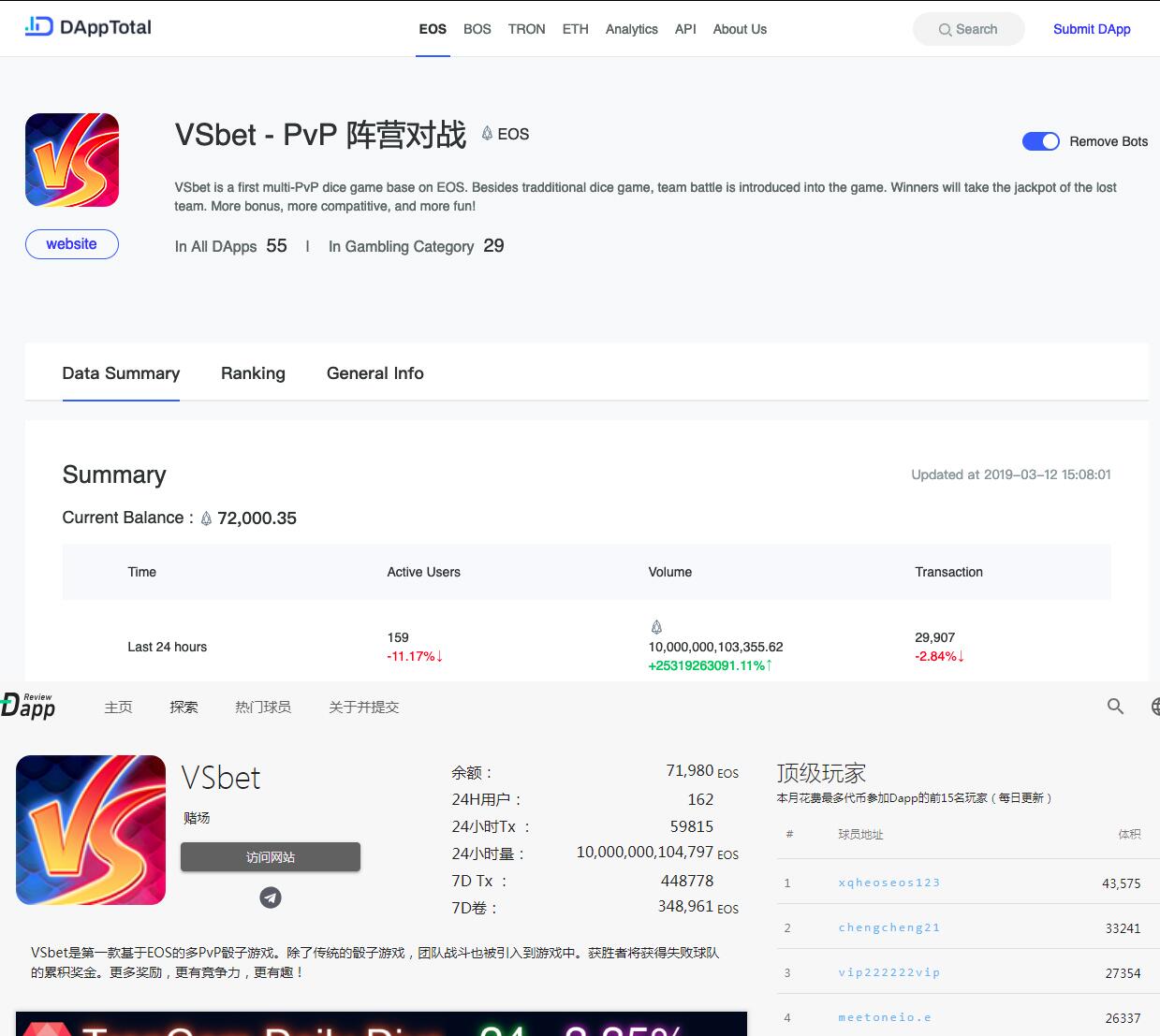This screenshot has width=1160, height=1036.
Task: Open the Telegram icon under VSbet
Action: coord(271,897)
